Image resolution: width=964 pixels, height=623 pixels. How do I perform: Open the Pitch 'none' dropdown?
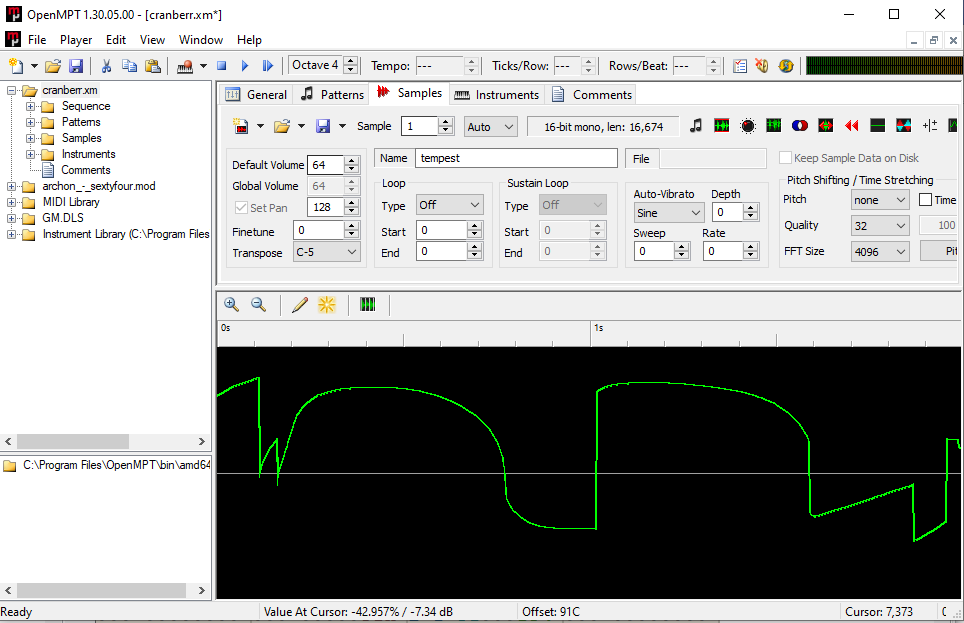(880, 200)
